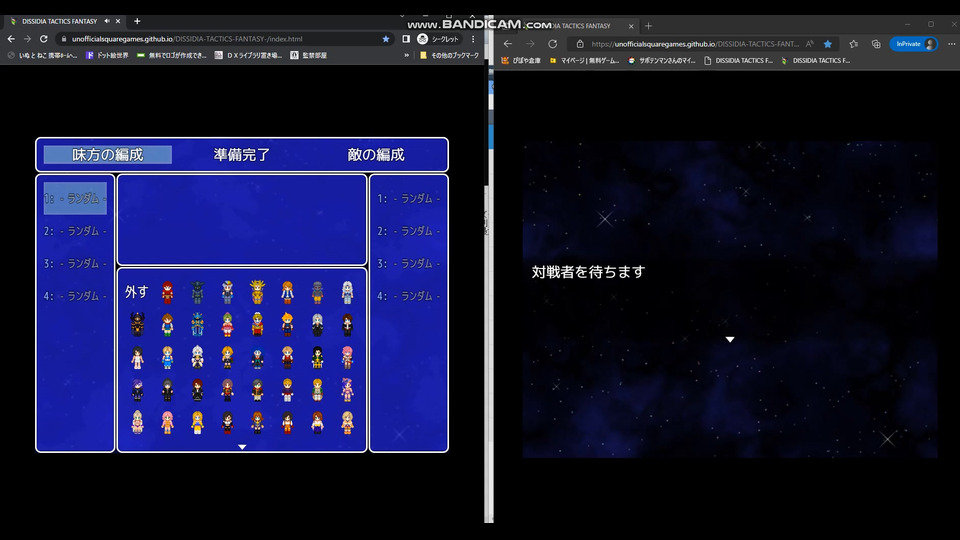The image size is (960, 540).
Task: Select ally slot 2 ランダム
Action: click(x=75, y=231)
